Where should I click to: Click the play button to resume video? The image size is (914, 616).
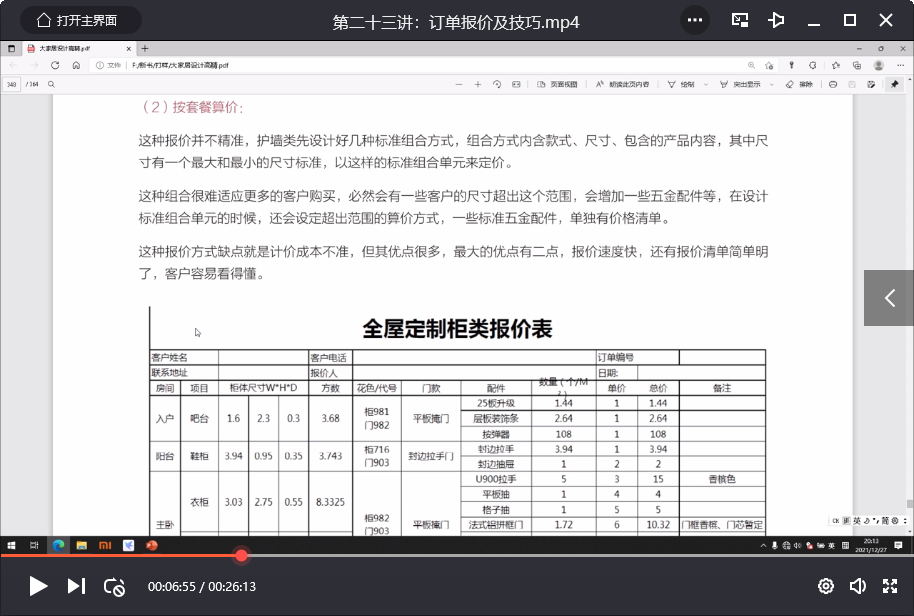[38, 586]
